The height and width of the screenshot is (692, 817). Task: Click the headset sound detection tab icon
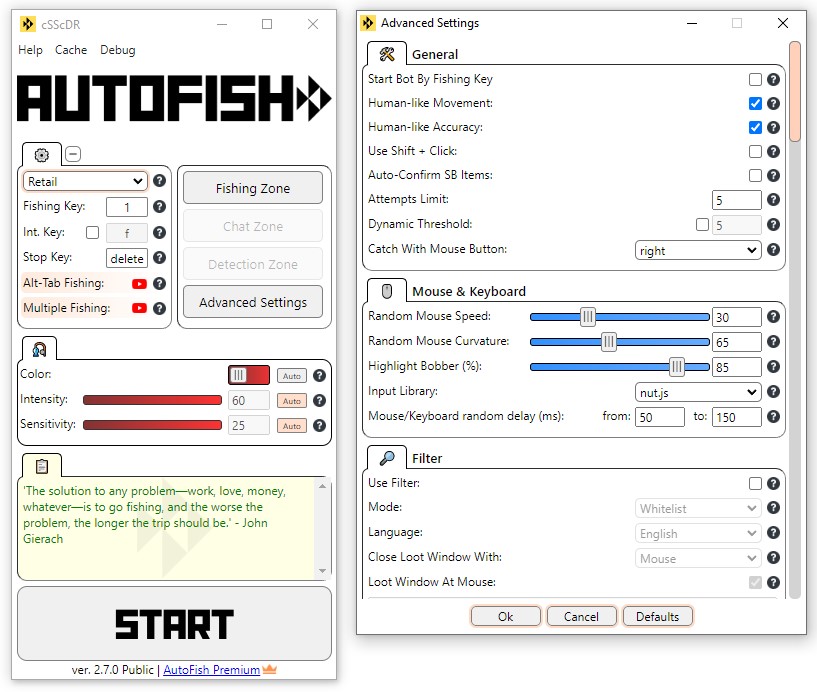tap(39, 349)
